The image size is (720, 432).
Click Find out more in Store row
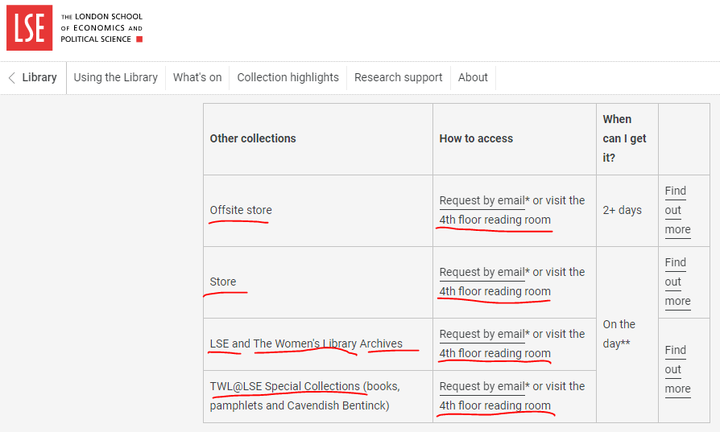[x=678, y=282]
